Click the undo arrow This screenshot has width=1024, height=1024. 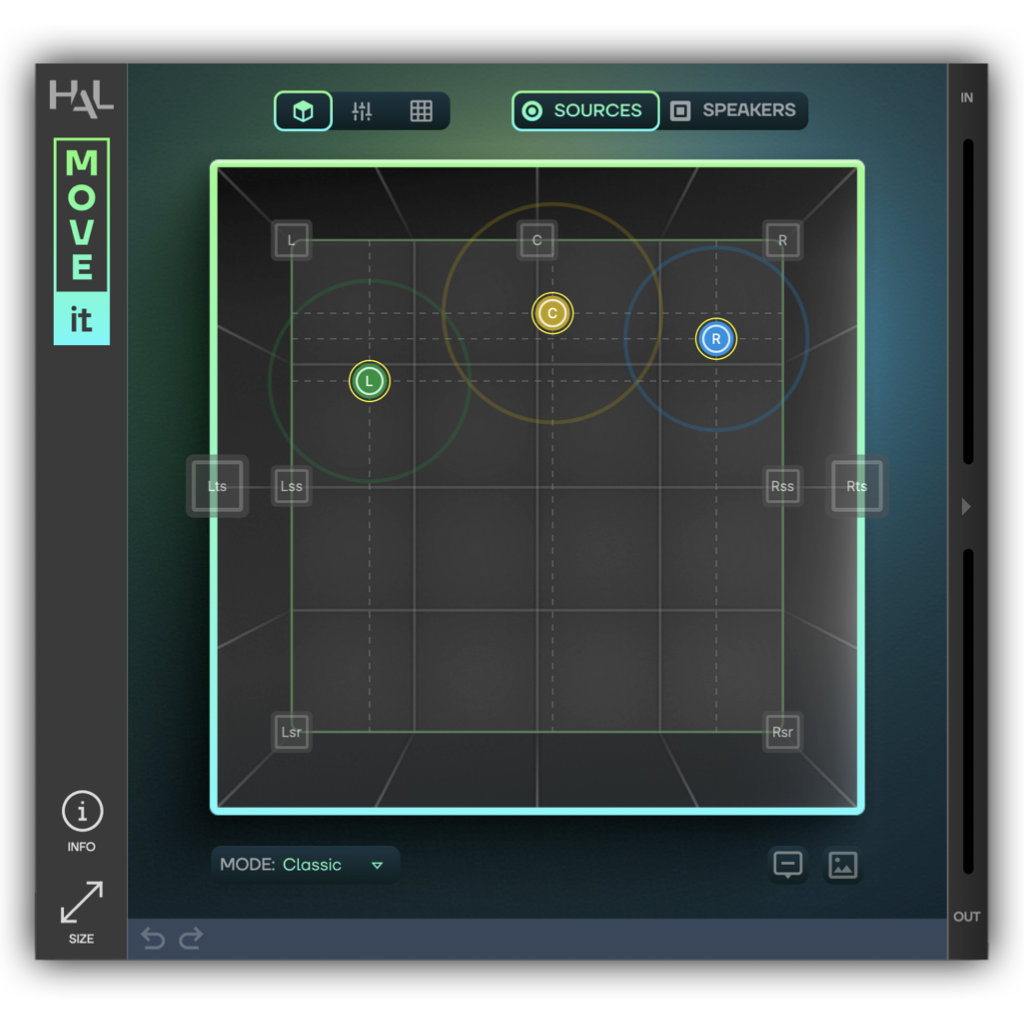point(153,938)
